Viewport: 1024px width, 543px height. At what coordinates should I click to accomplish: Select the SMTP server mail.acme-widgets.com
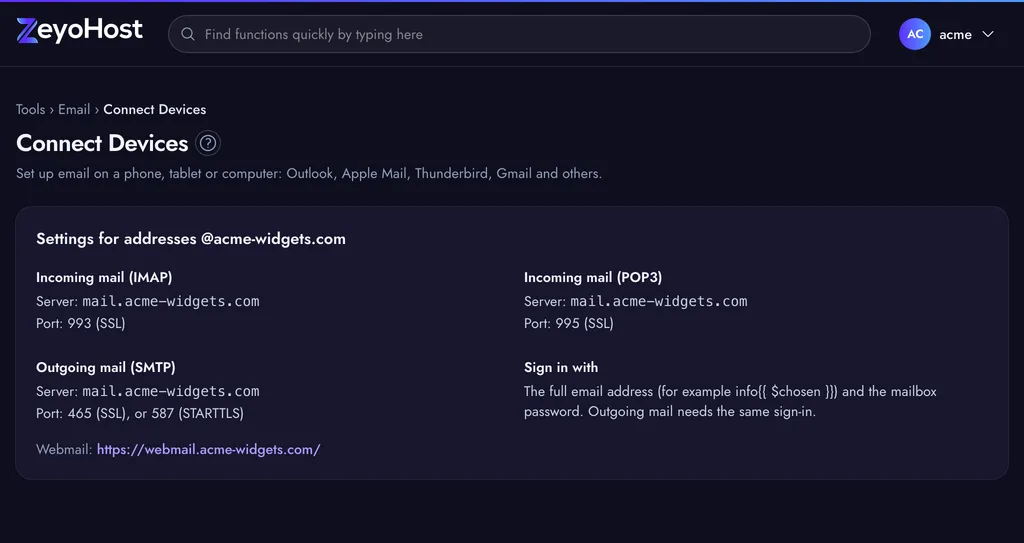pyautogui.click(x=170, y=391)
